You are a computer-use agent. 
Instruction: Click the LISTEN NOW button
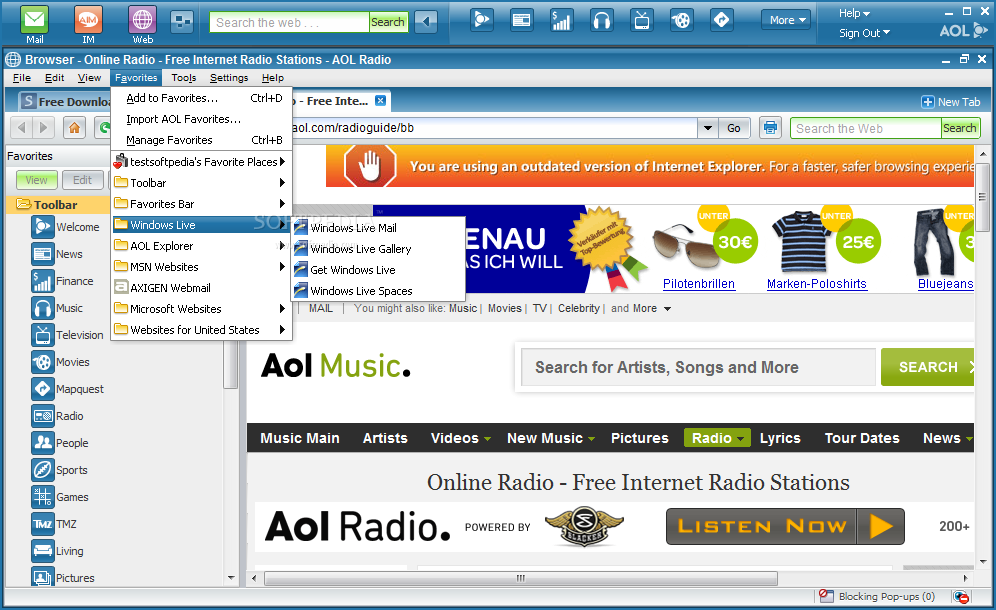[785, 526]
